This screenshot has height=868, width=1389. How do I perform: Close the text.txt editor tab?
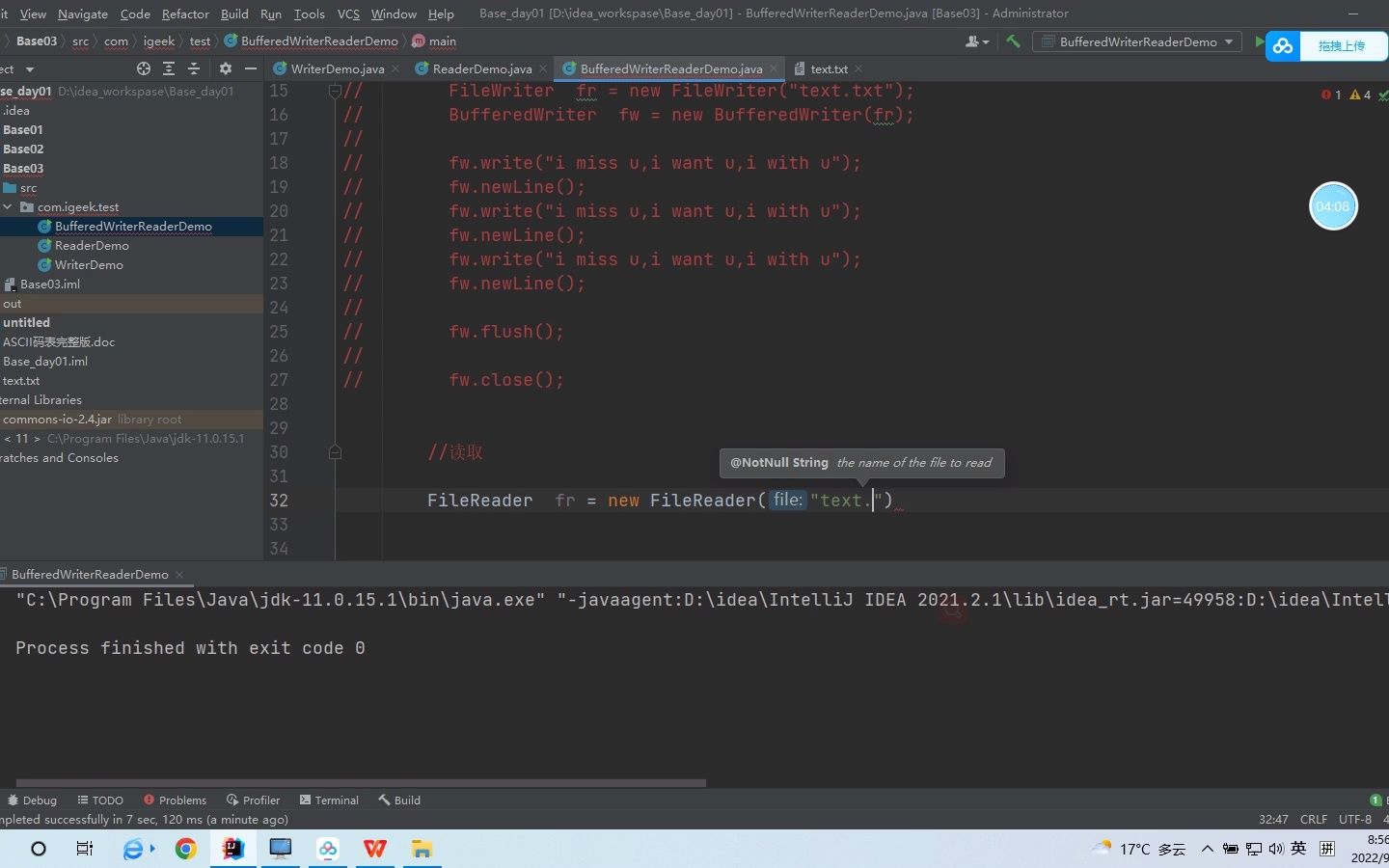858,68
